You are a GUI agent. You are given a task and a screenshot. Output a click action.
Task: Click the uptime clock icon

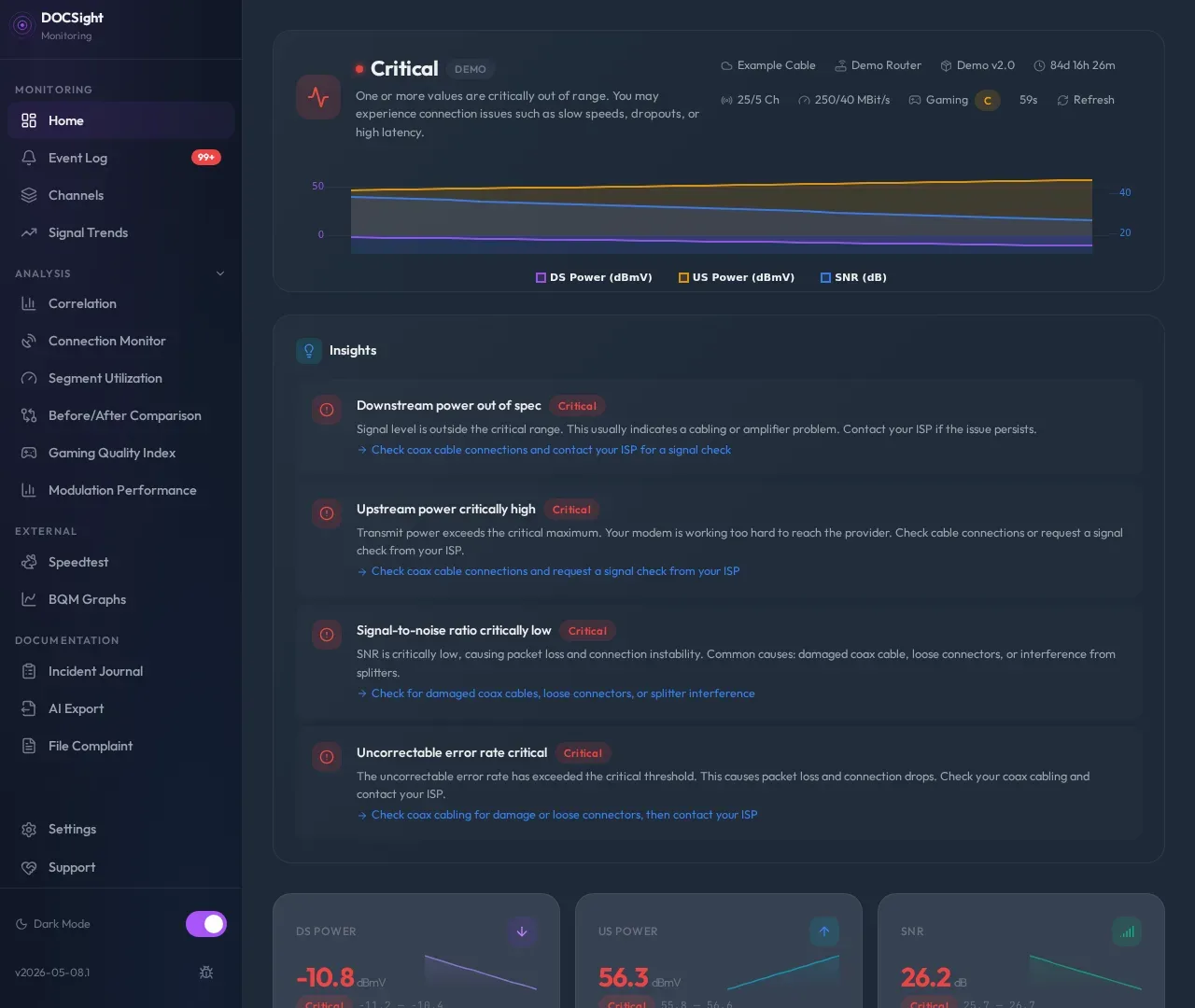(x=1039, y=66)
